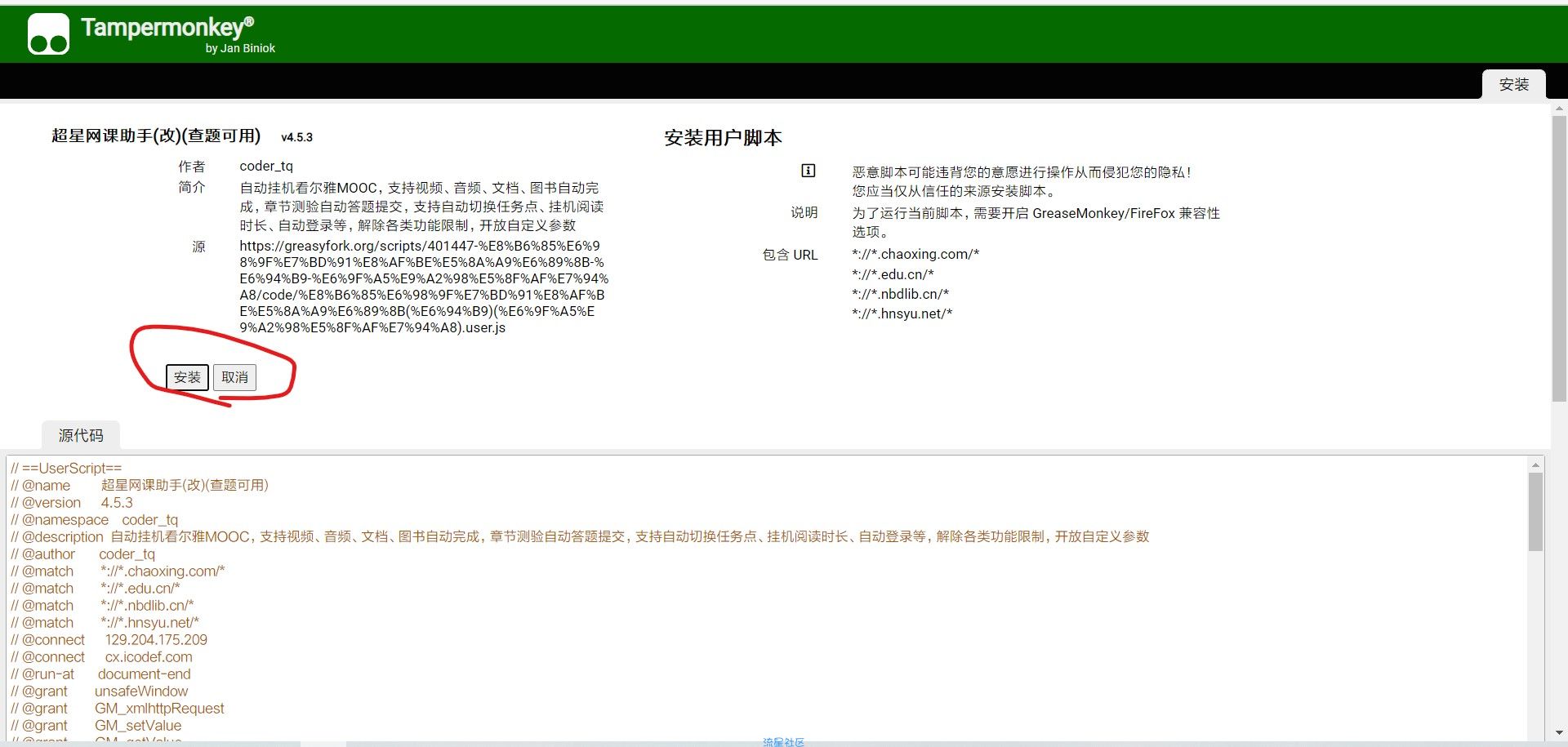1568x747 pixels.
Task: Click the // ==UserScript== code line
Action: point(66,468)
